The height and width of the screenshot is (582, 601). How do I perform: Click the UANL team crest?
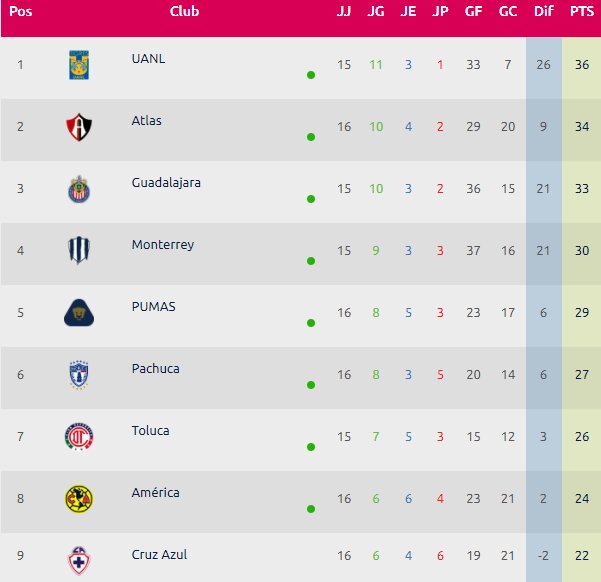pyautogui.click(x=79, y=64)
